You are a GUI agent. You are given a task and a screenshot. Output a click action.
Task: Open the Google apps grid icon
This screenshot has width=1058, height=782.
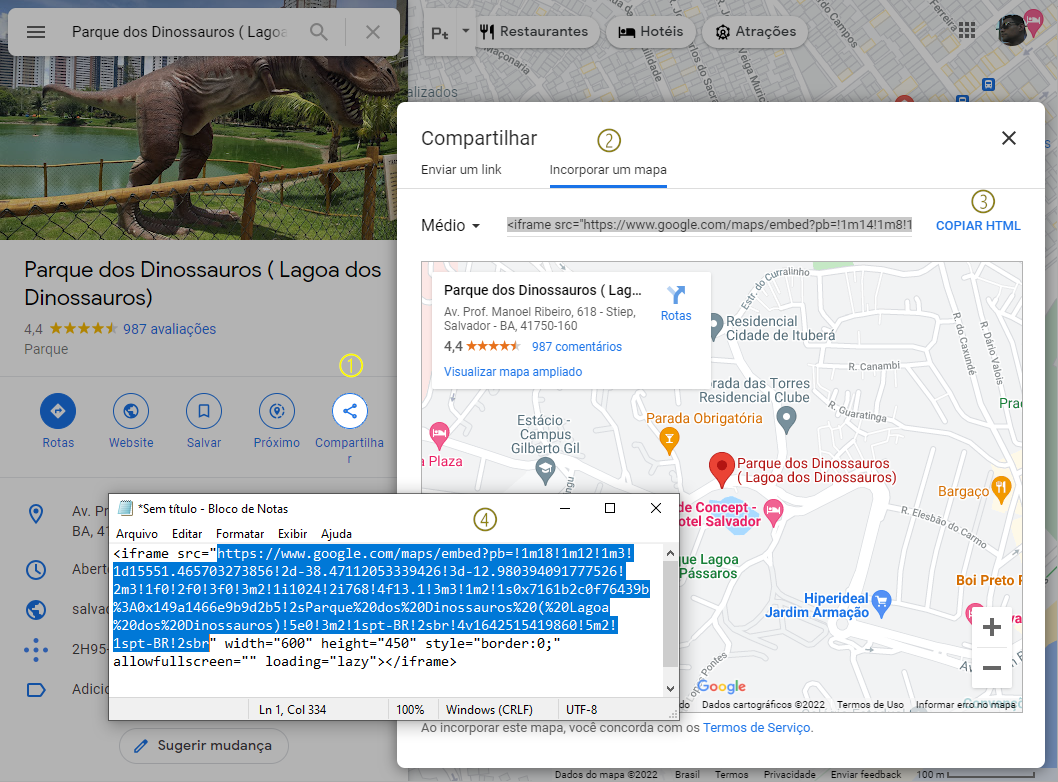(x=967, y=30)
